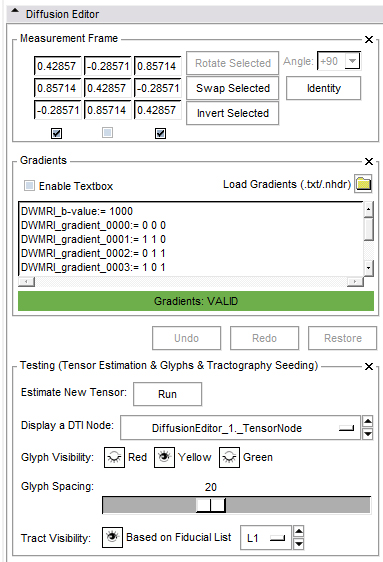Collapse the Diffusion Editor panel triangle
Screen dimensions: 383x562
pos(15,10)
